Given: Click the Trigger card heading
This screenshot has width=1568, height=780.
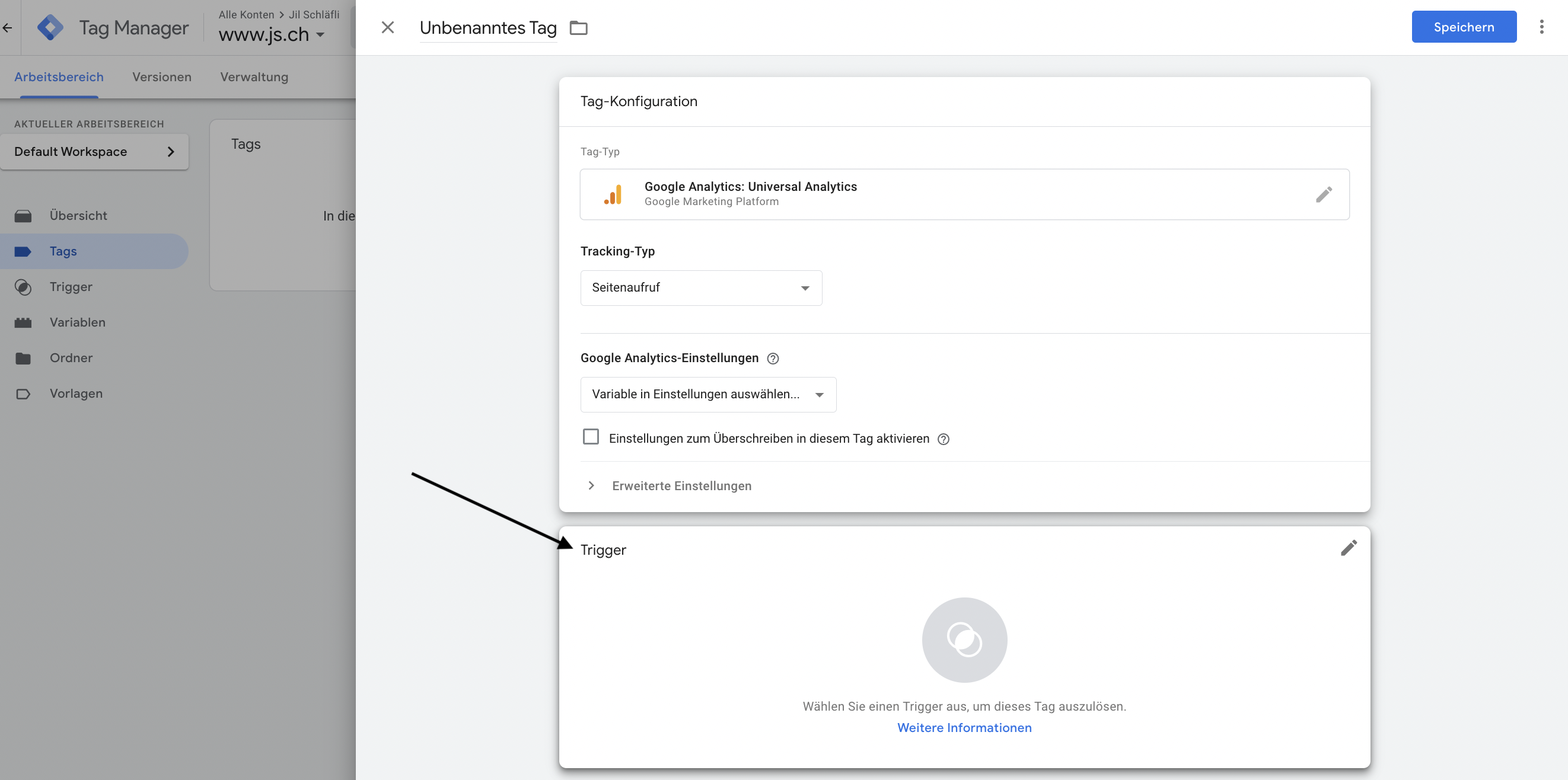Looking at the screenshot, I should [603, 550].
